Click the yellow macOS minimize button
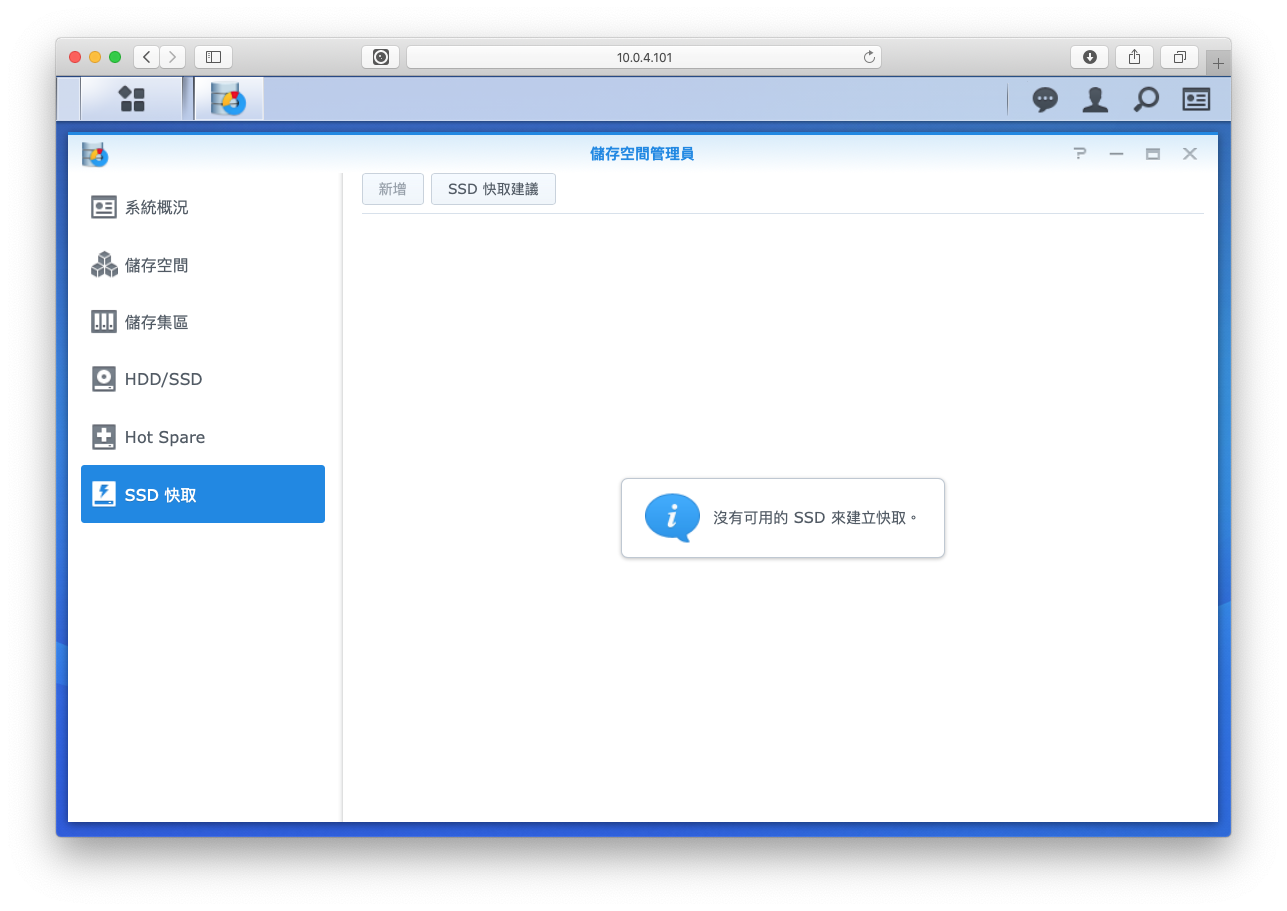This screenshot has width=1287, height=911. click(95, 57)
